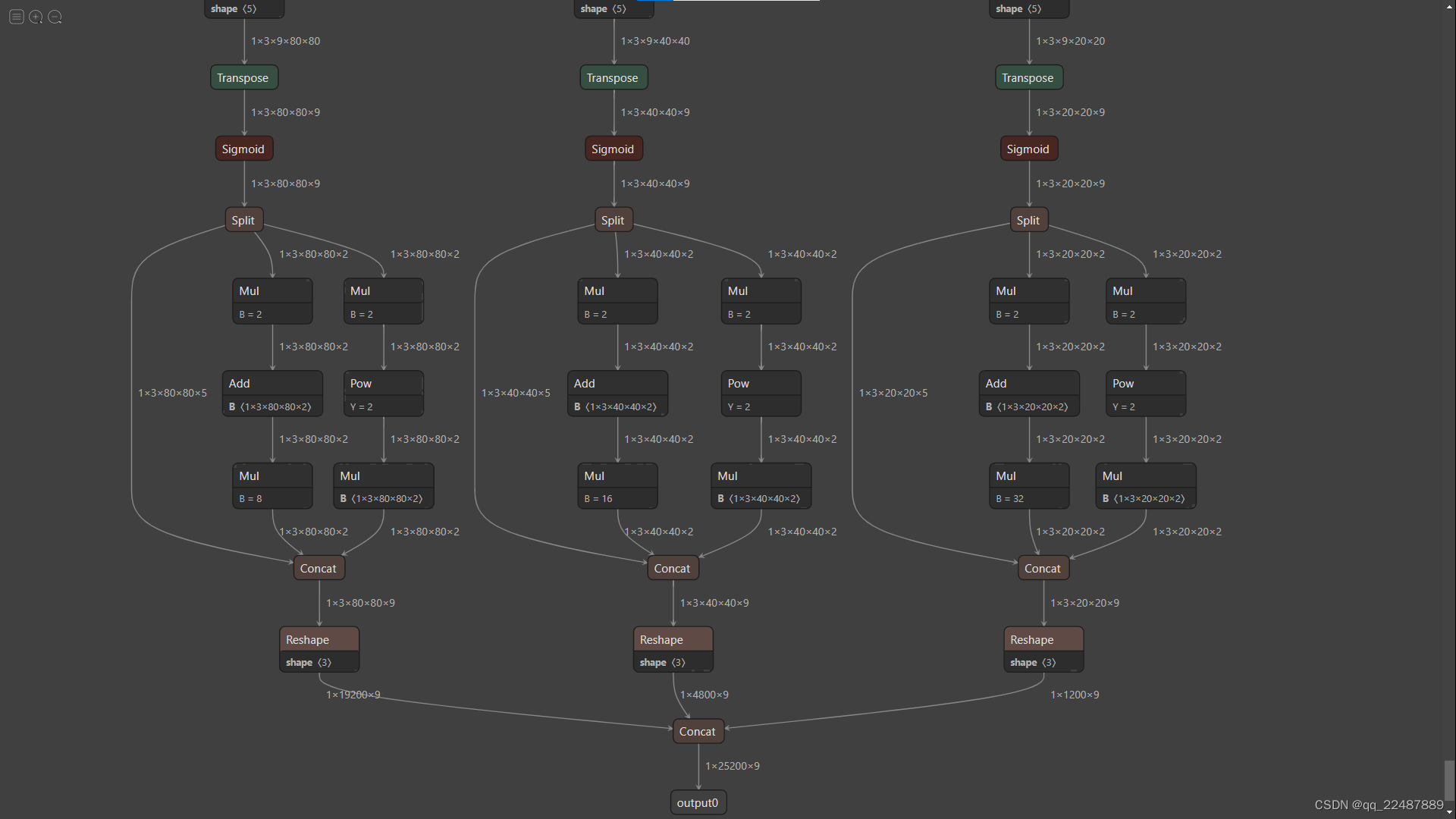
Task: Click the Mul node with B = 8
Action: click(x=272, y=486)
